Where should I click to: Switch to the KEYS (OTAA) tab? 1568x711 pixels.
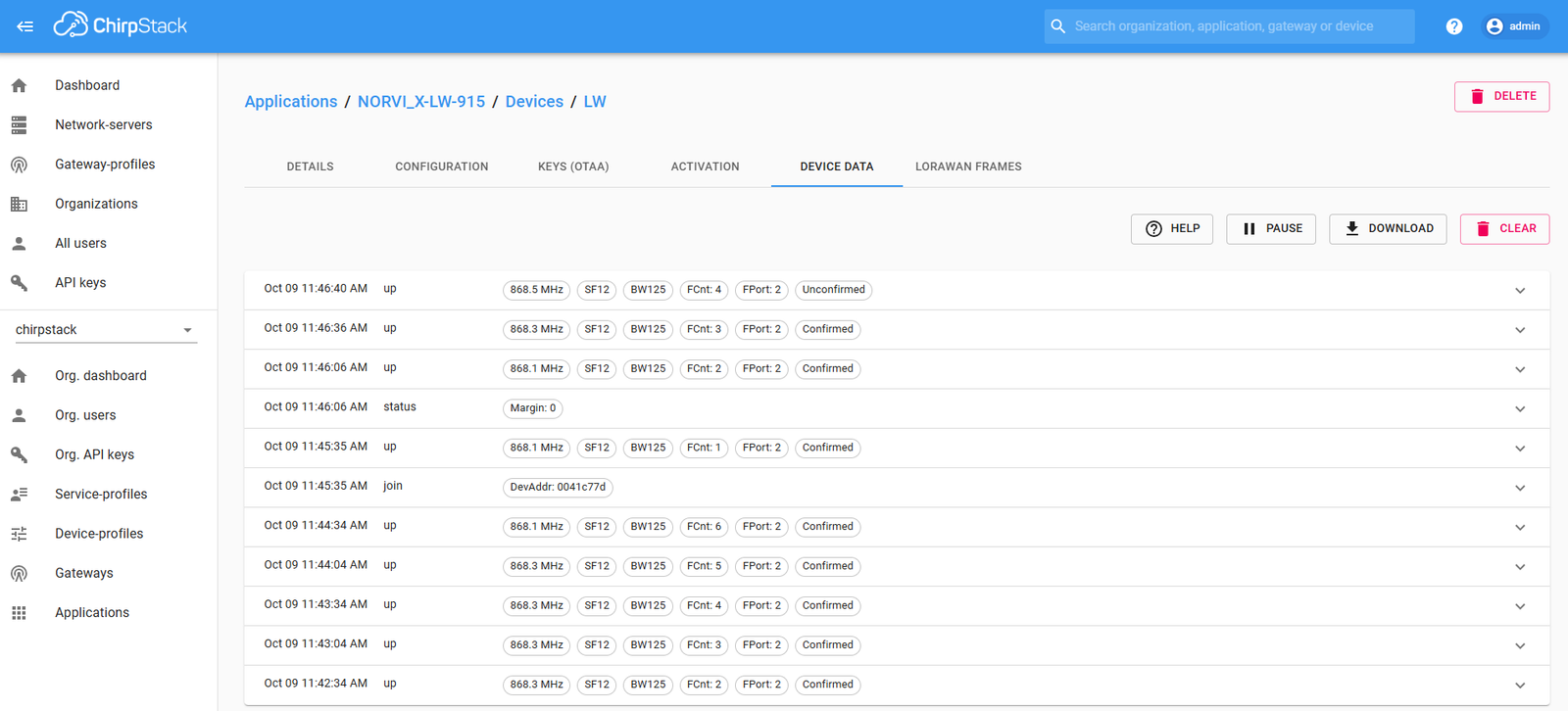pos(573,166)
